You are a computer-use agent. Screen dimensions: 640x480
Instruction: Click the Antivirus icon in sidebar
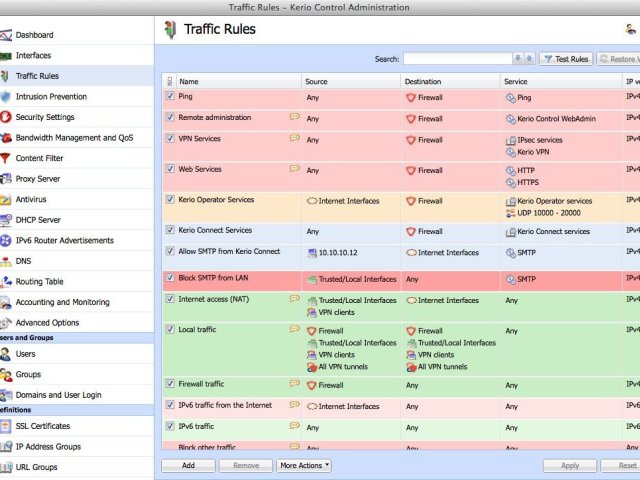(x=6, y=200)
